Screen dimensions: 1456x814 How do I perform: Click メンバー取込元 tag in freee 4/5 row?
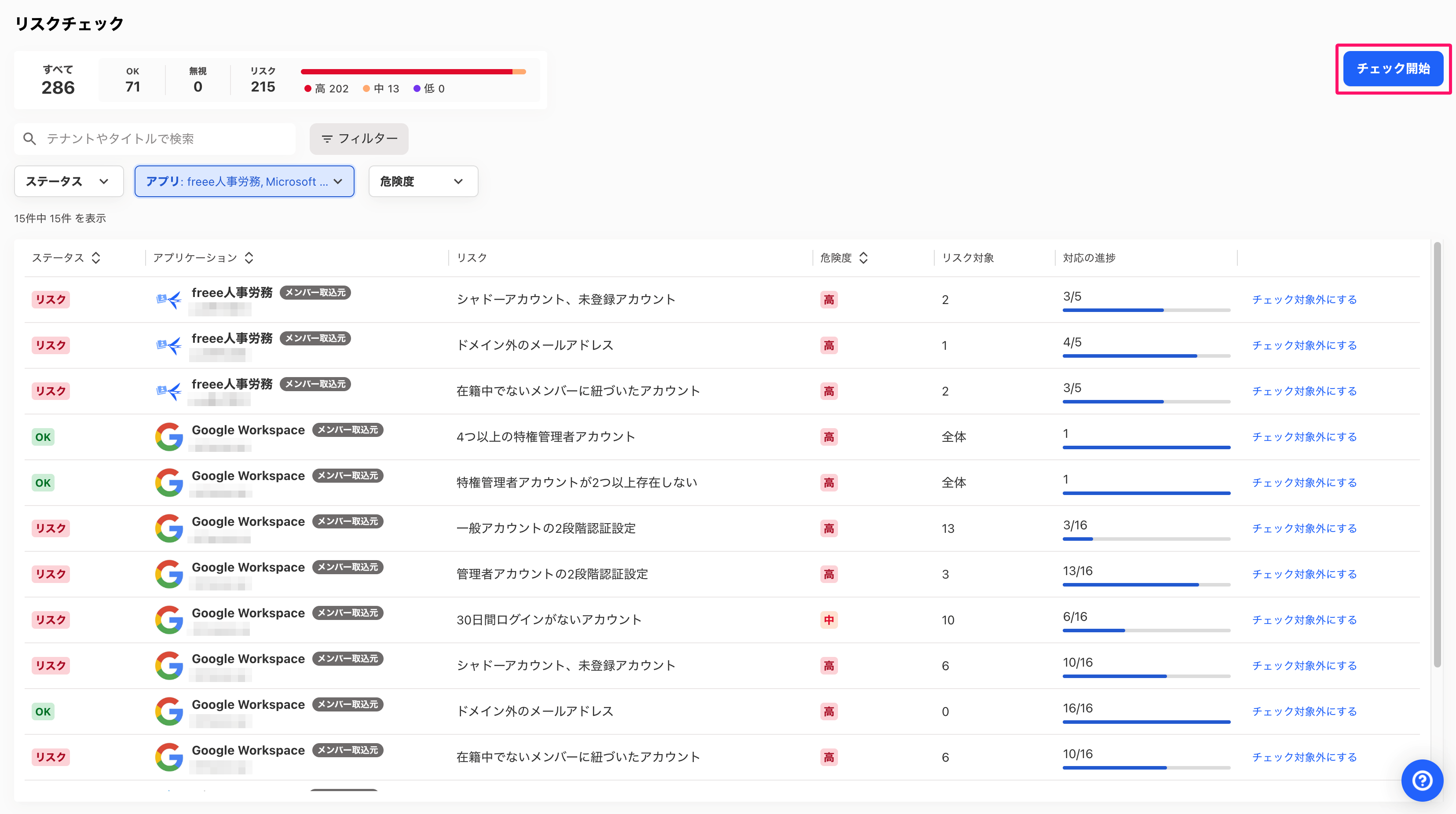tap(315, 338)
